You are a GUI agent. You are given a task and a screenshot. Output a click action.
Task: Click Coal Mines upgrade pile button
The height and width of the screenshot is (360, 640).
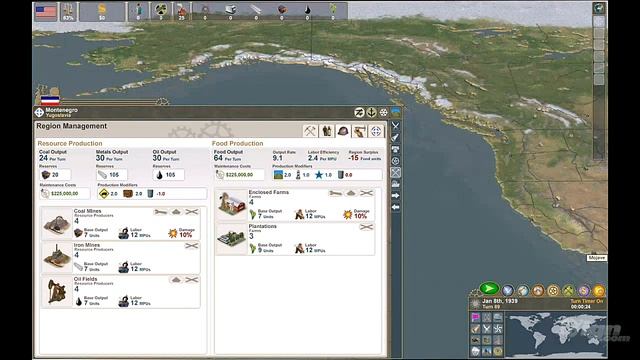pos(176,212)
